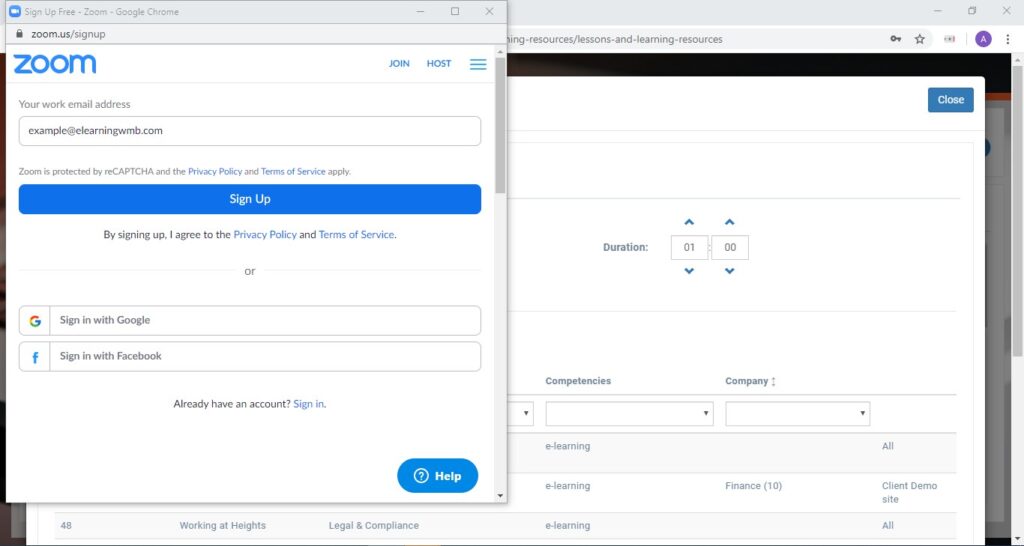Open the Chrome three-dot menu
Screen dimensions: 1024x546
[1008, 39]
